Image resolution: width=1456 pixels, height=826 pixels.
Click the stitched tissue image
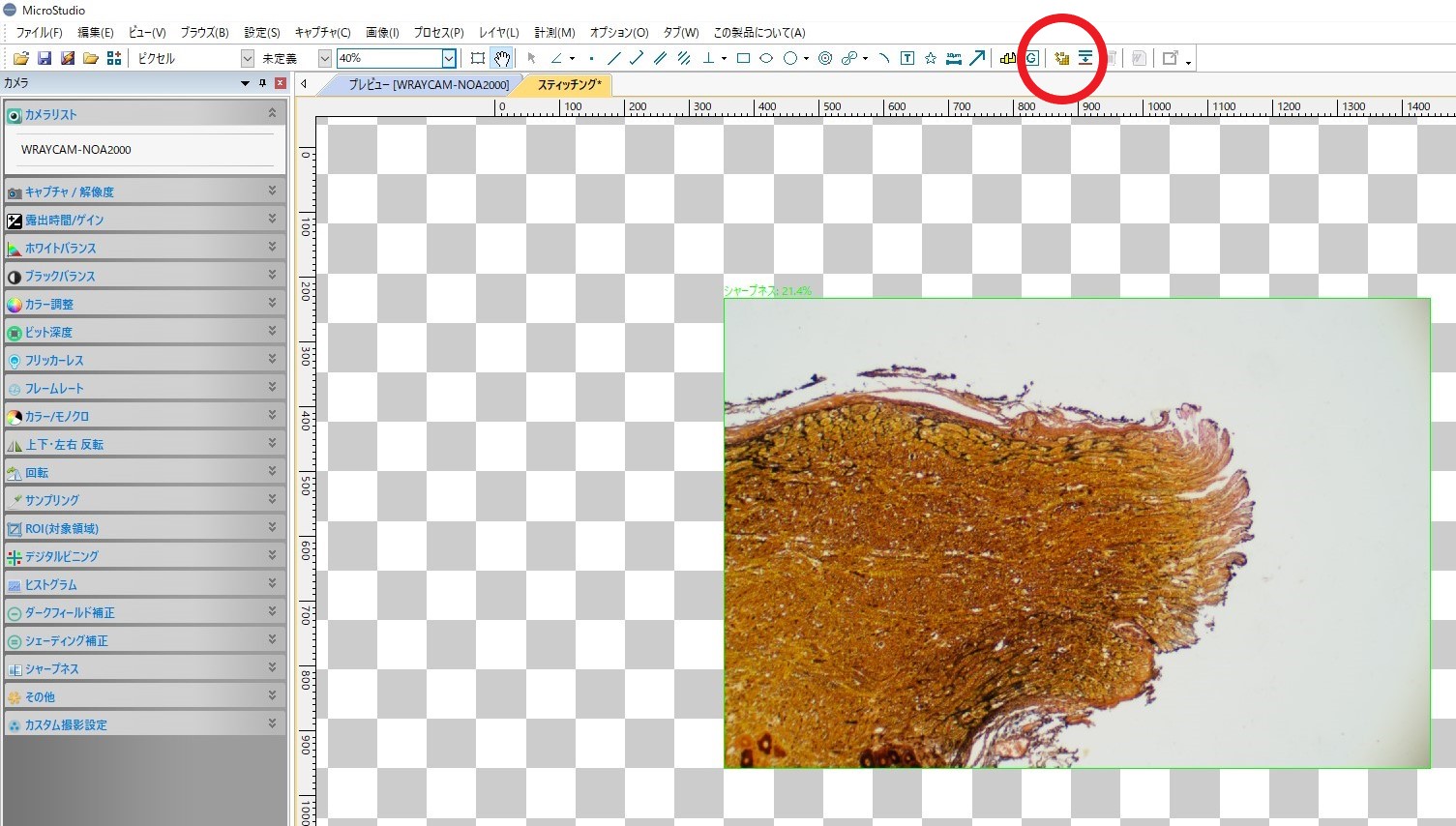click(x=1077, y=533)
